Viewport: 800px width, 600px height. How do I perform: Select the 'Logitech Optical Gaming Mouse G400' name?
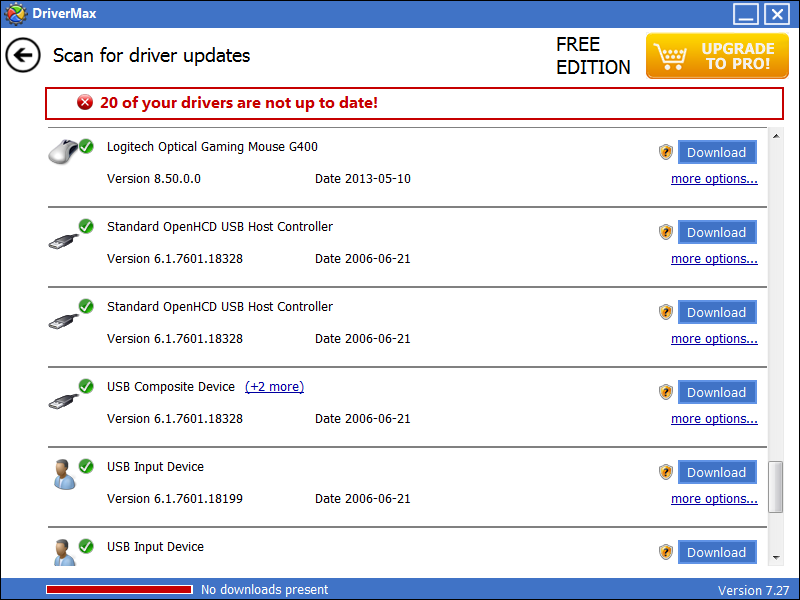pos(212,147)
